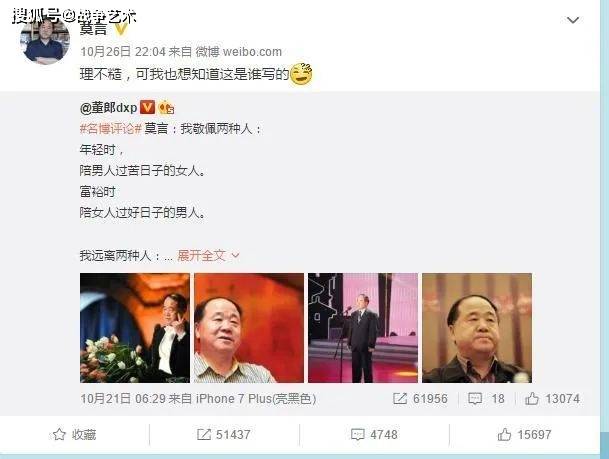This screenshot has width=609, height=459.
Task: Open first photo with flowers
Action: [135, 328]
